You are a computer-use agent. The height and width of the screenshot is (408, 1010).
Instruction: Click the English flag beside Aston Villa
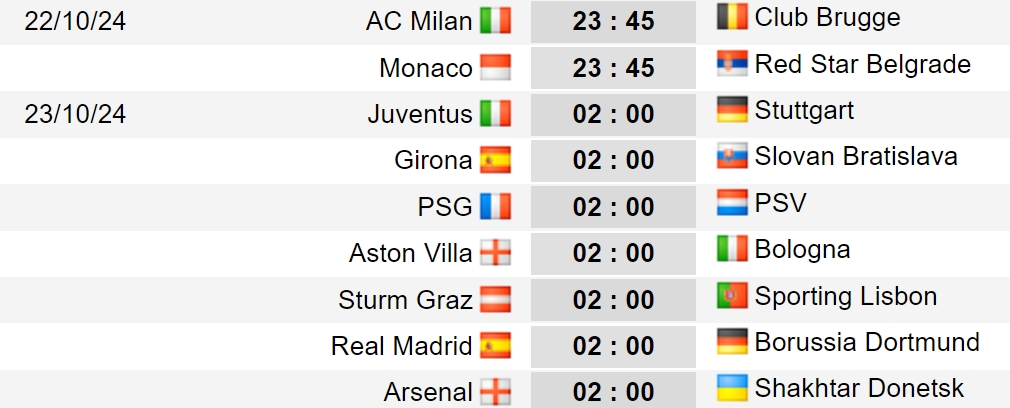495,253
